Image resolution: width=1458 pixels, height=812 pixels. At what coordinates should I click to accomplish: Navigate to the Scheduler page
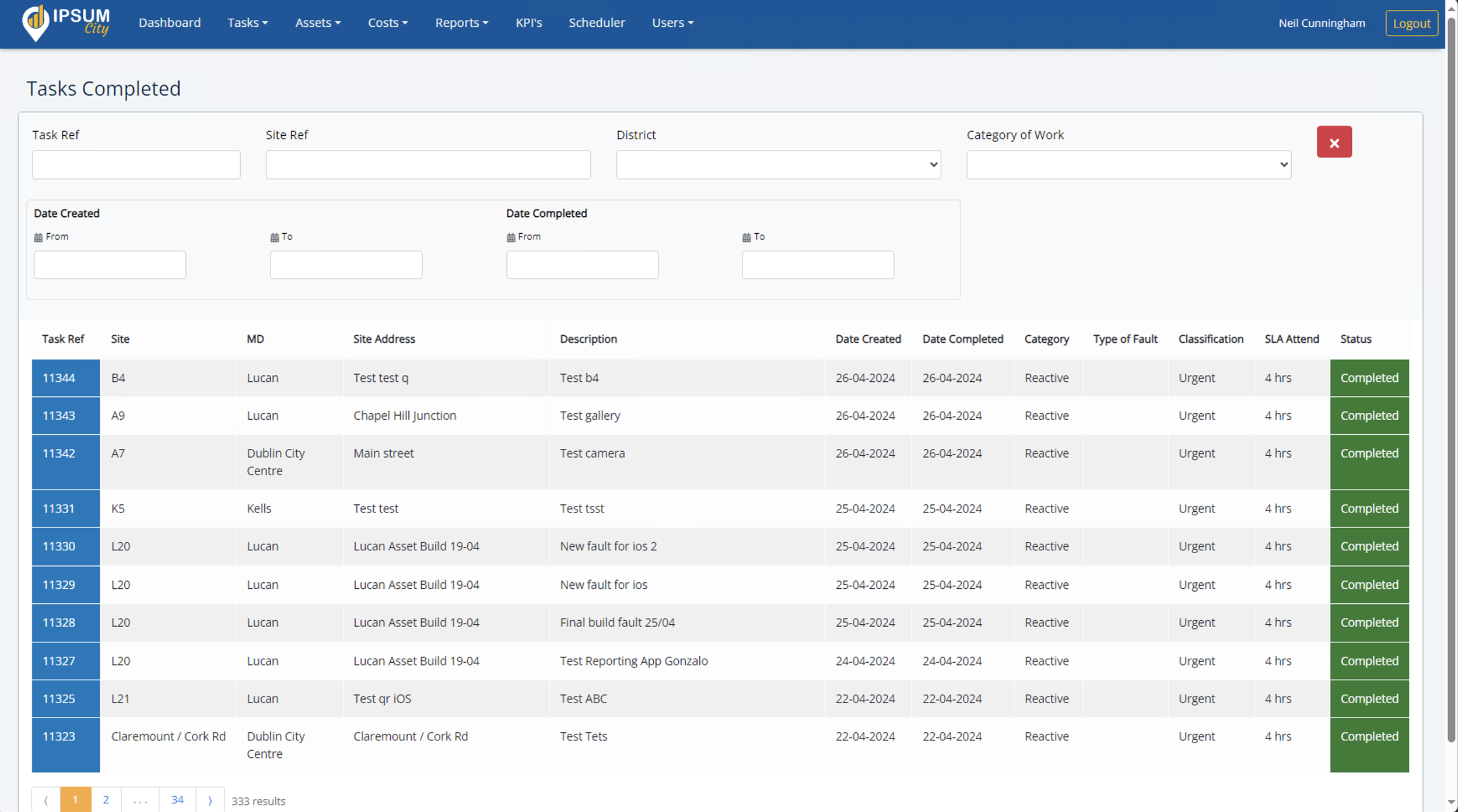click(x=597, y=23)
